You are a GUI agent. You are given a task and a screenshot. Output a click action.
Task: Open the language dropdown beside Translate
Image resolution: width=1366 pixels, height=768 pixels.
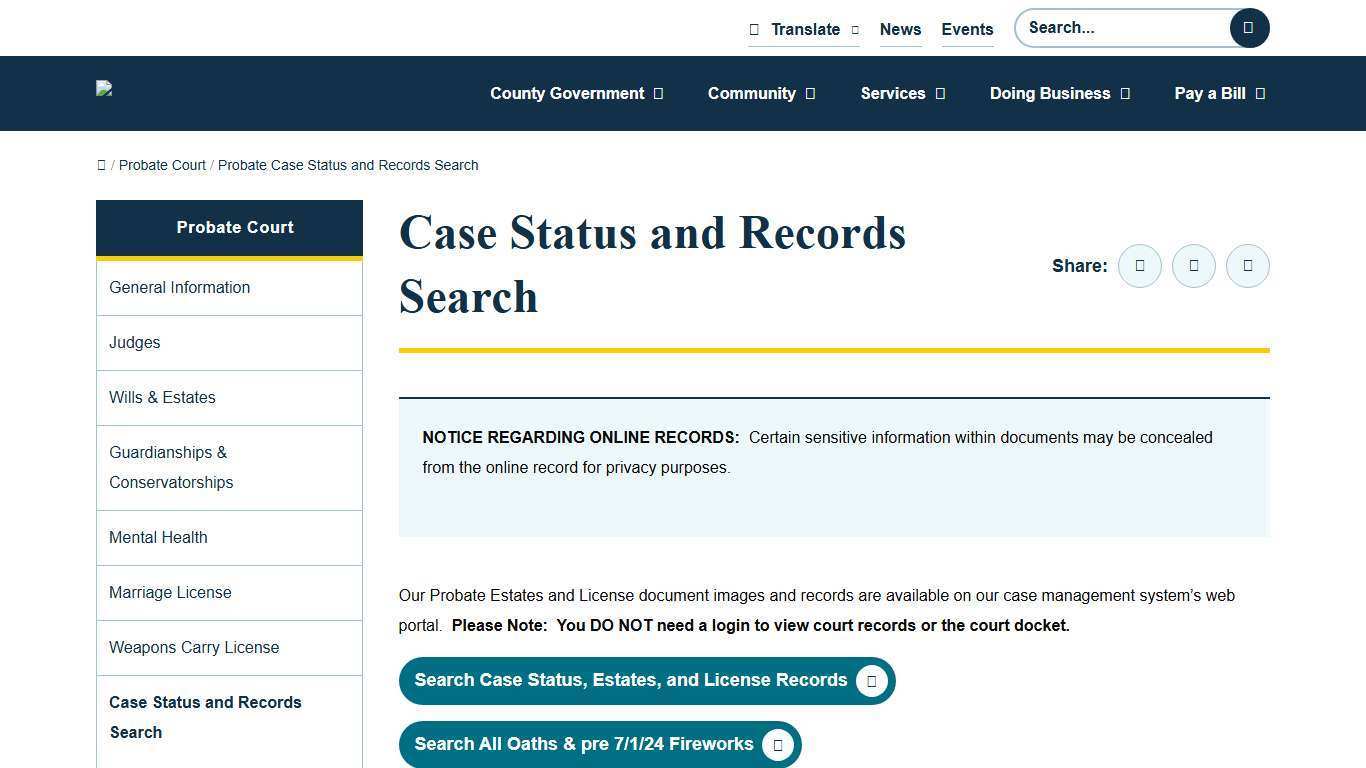[x=855, y=29]
